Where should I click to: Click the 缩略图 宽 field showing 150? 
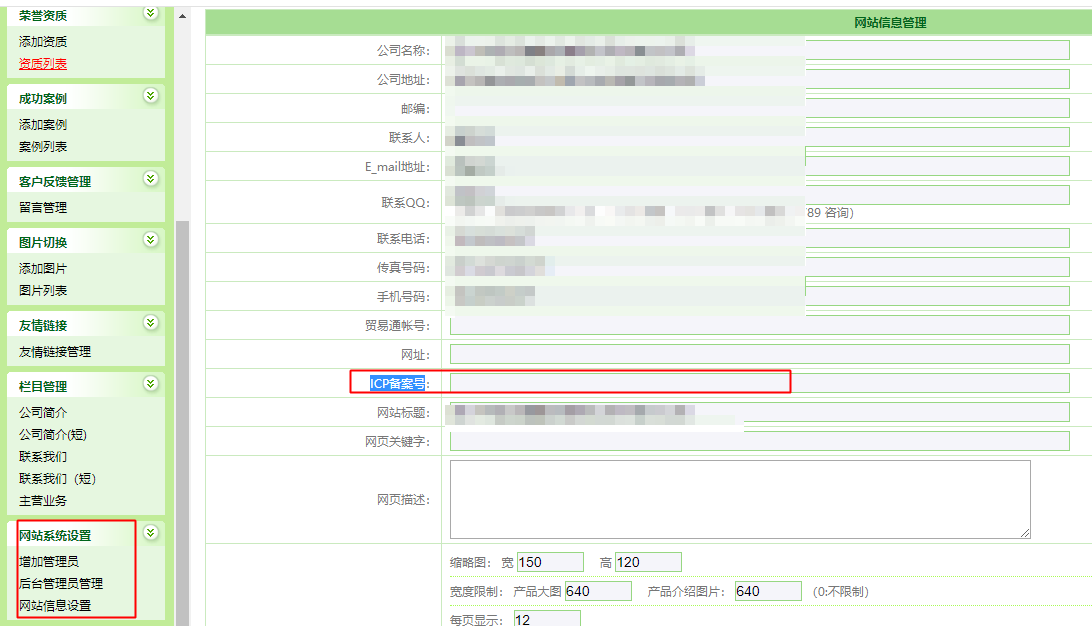550,562
